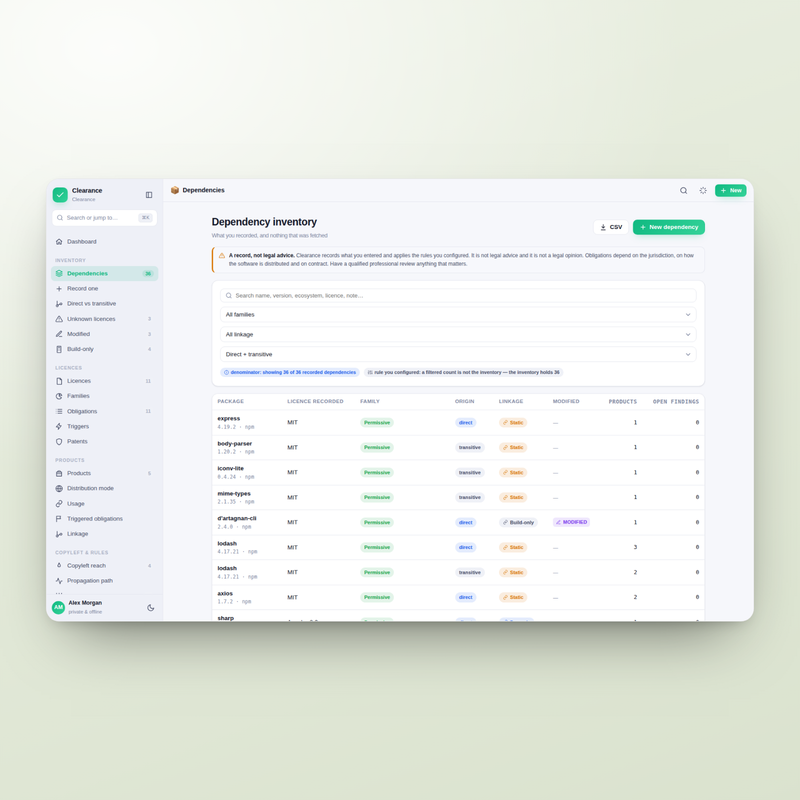
Task: Click the Build-only icon in sidebar
Action: click(x=59, y=349)
